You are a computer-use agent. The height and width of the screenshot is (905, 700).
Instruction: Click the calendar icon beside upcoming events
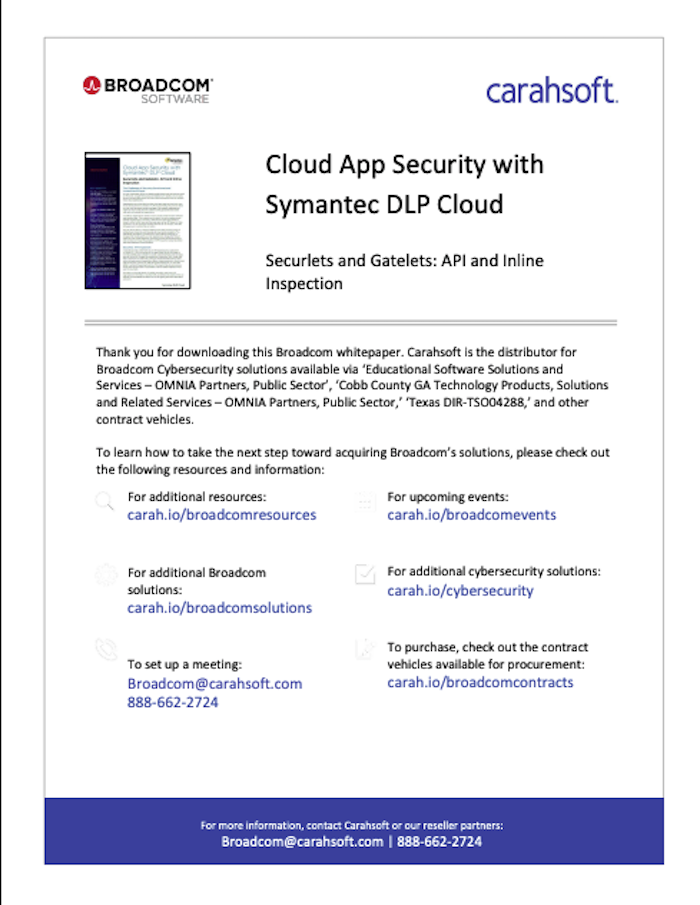(365, 502)
